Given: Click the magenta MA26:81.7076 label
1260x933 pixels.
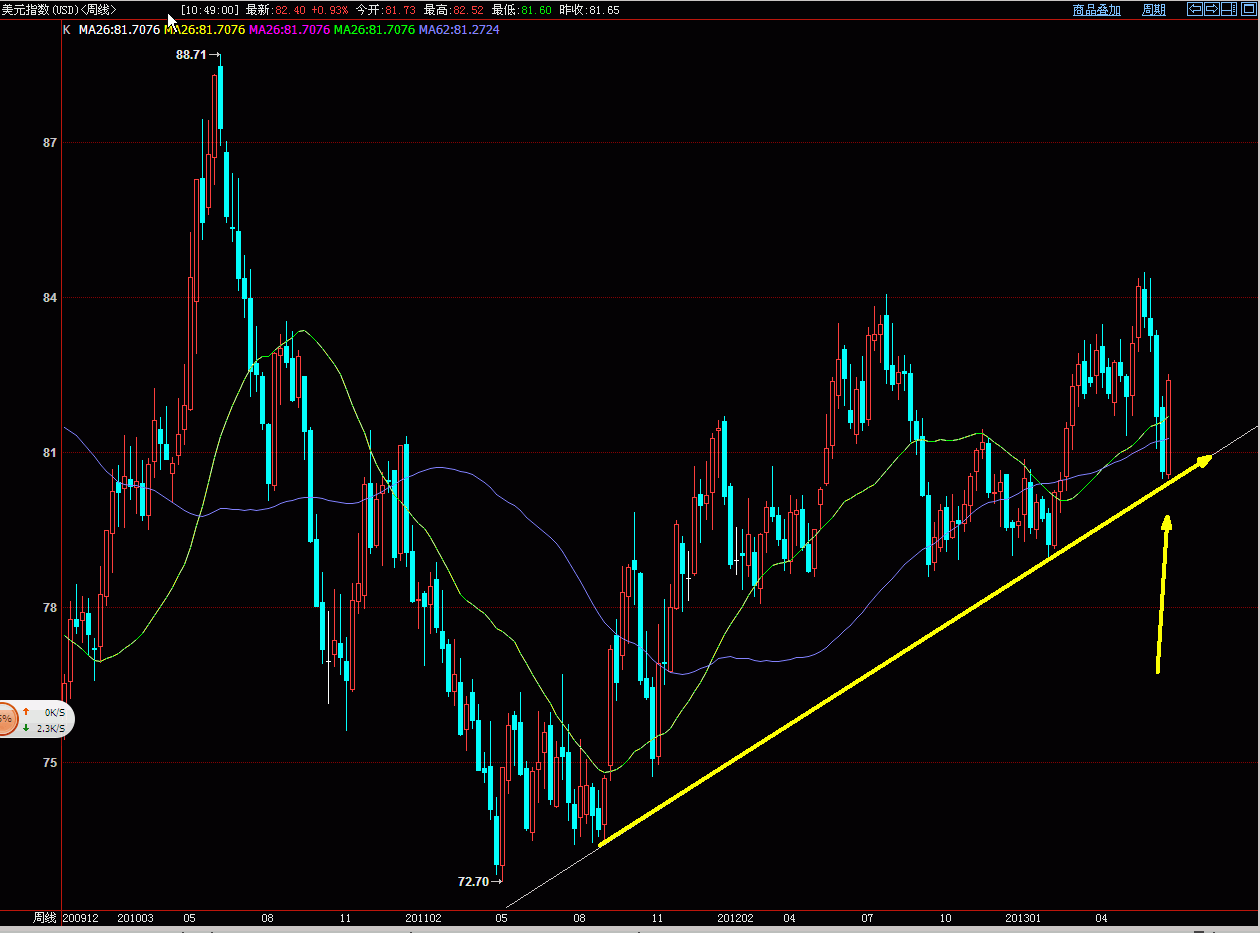Looking at the screenshot, I should click(x=289, y=30).
